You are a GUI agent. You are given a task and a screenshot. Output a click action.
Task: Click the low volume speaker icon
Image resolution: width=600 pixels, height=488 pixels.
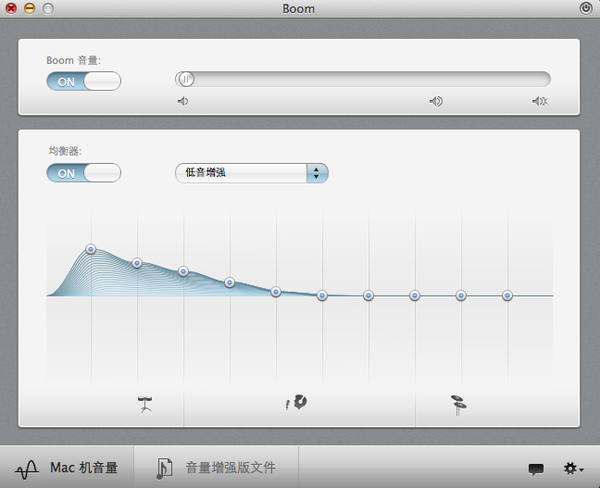point(183,101)
